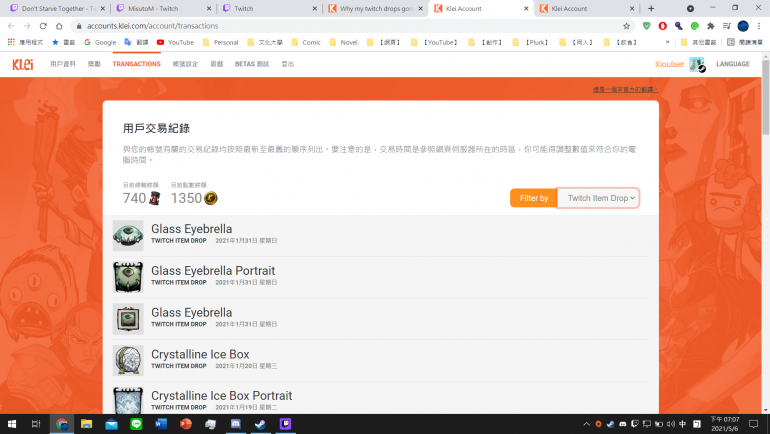Open Chrome three-dot menu
The width and height of the screenshot is (770, 434).
759,26
